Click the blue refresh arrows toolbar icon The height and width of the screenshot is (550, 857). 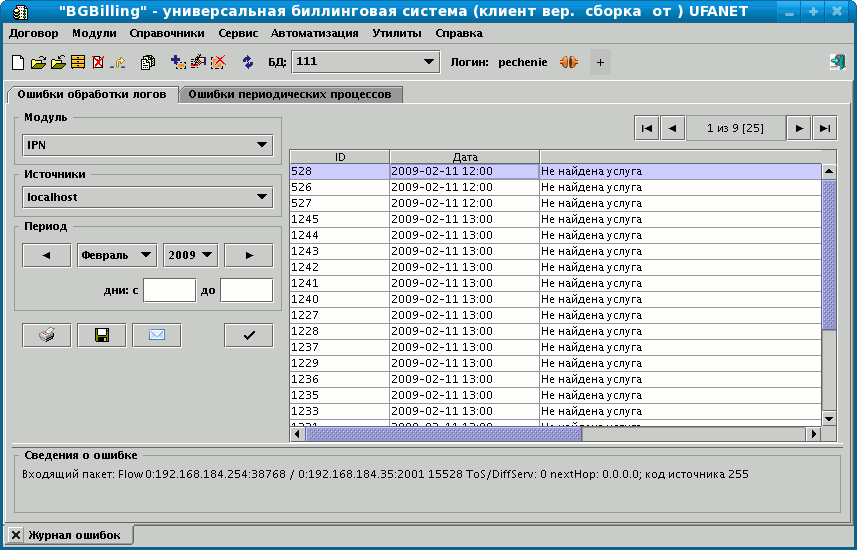pyautogui.click(x=248, y=62)
